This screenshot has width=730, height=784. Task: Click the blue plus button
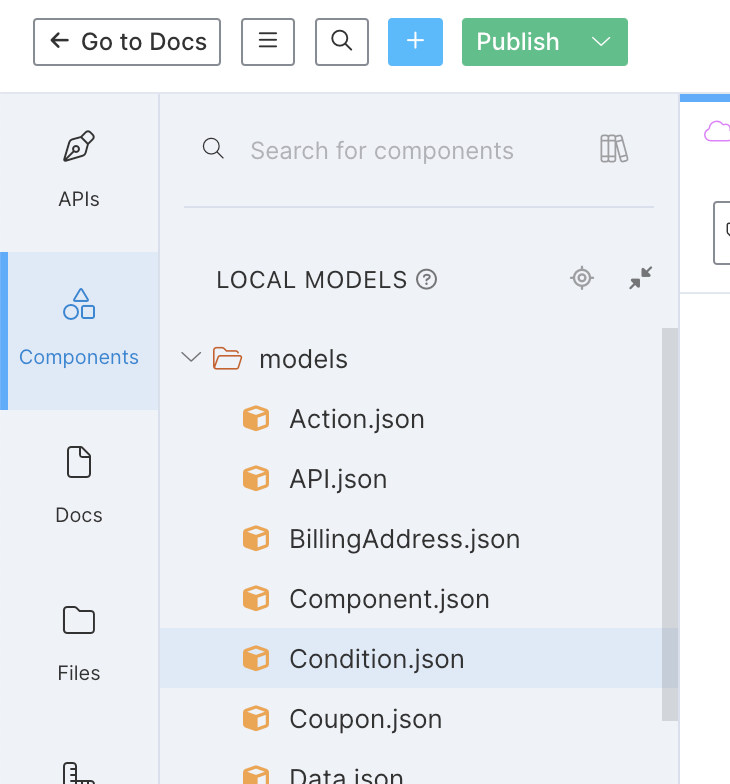tap(415, 41)
